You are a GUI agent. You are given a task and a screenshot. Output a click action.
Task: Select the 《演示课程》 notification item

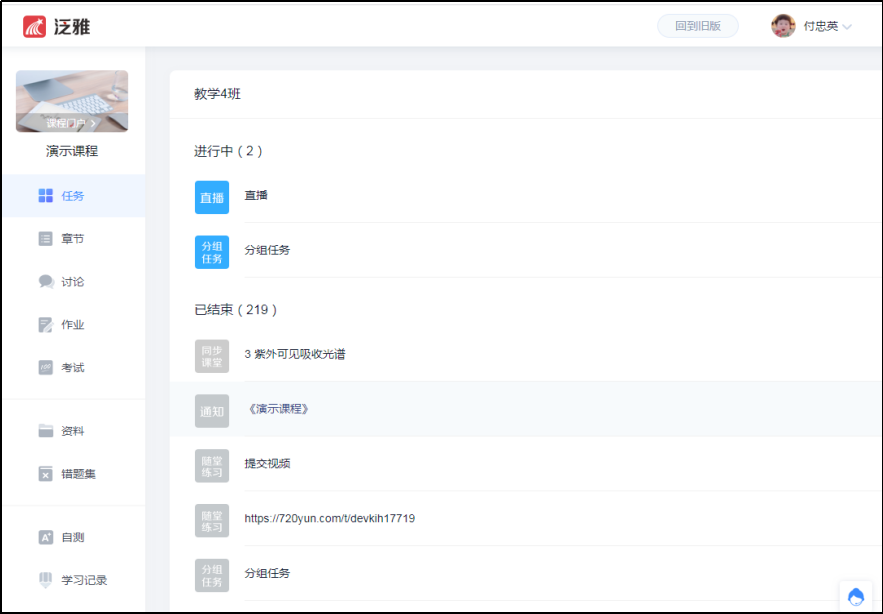278,409
